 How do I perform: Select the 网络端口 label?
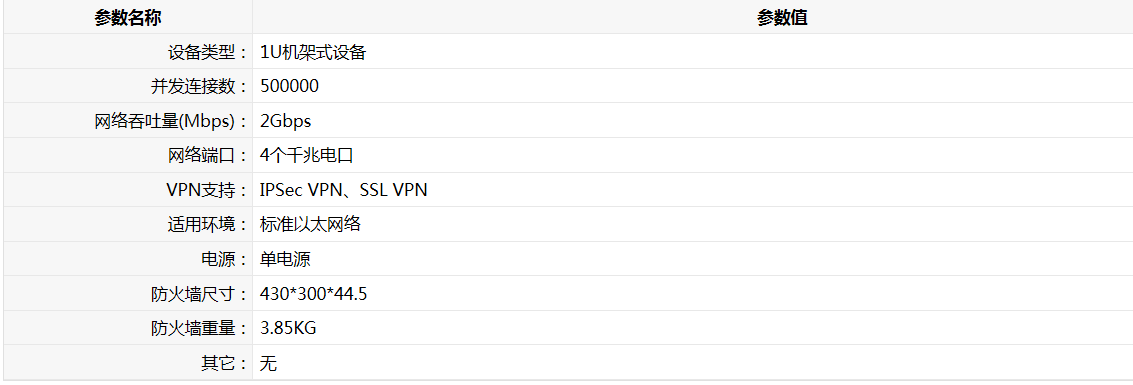[x=208, y=155]
